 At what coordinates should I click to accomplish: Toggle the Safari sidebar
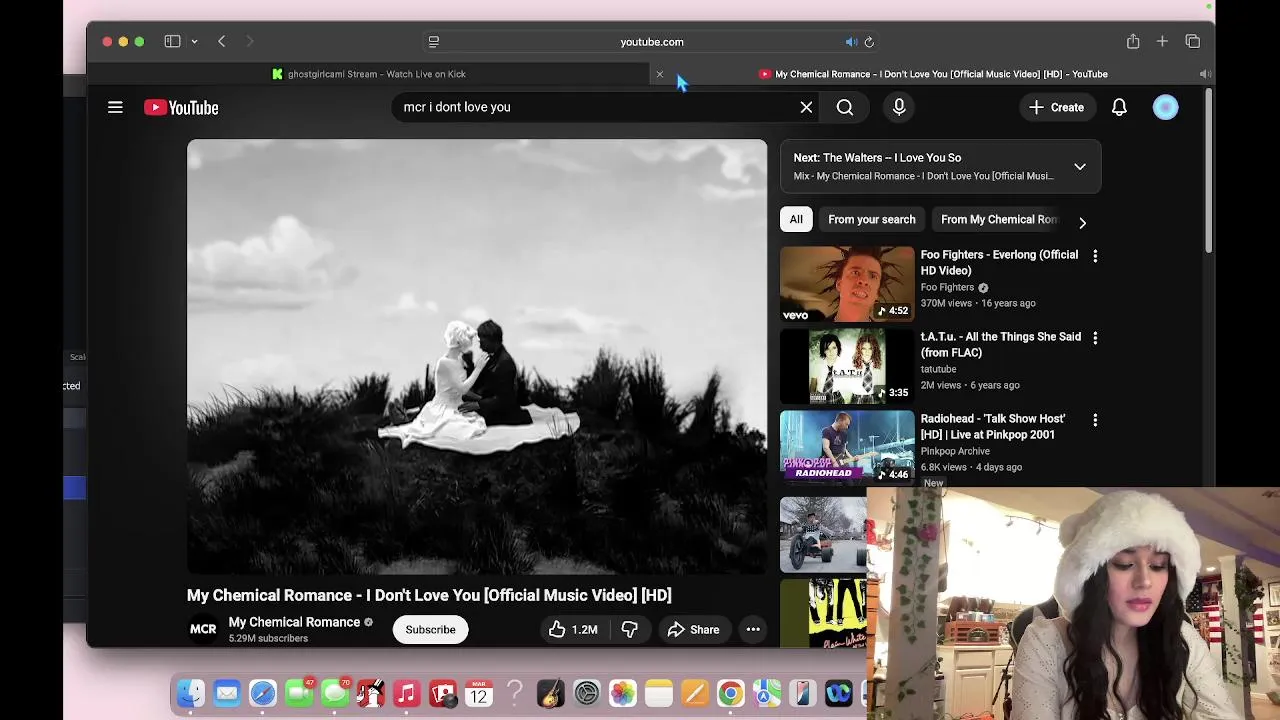click(x=172, y=41)
